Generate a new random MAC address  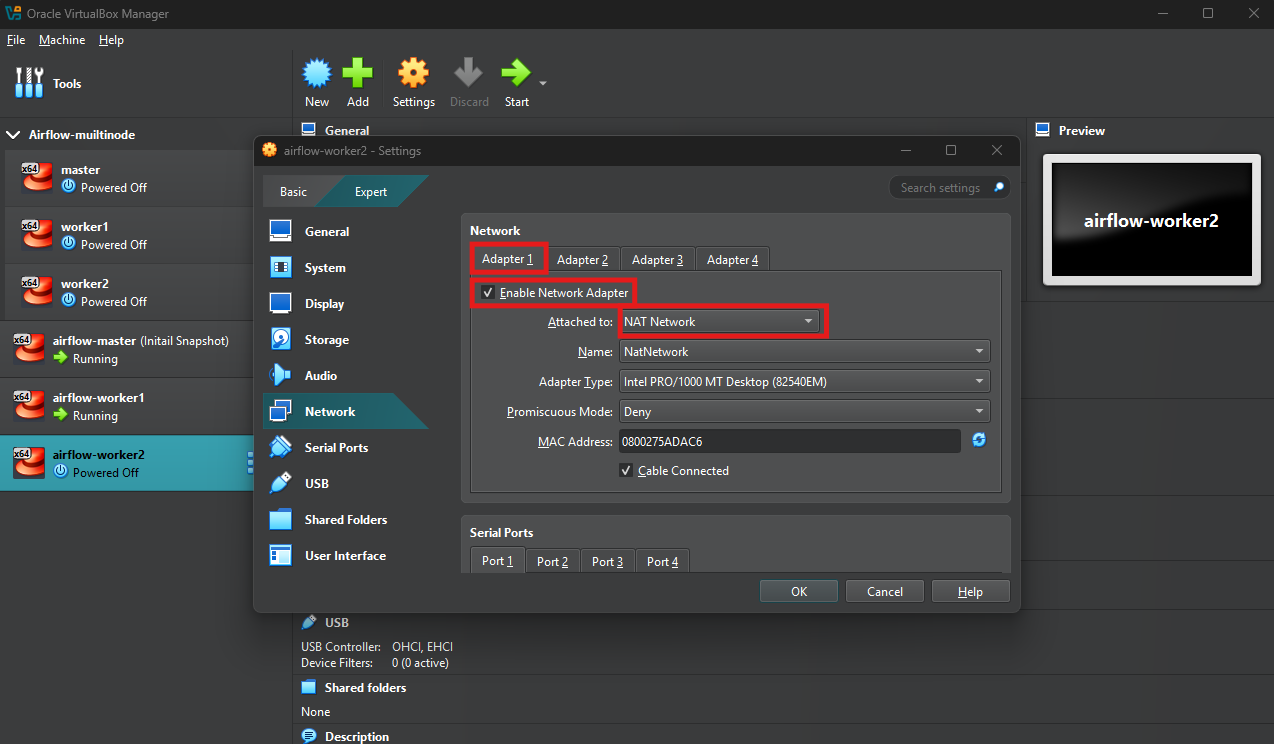(x=979, y=440)
